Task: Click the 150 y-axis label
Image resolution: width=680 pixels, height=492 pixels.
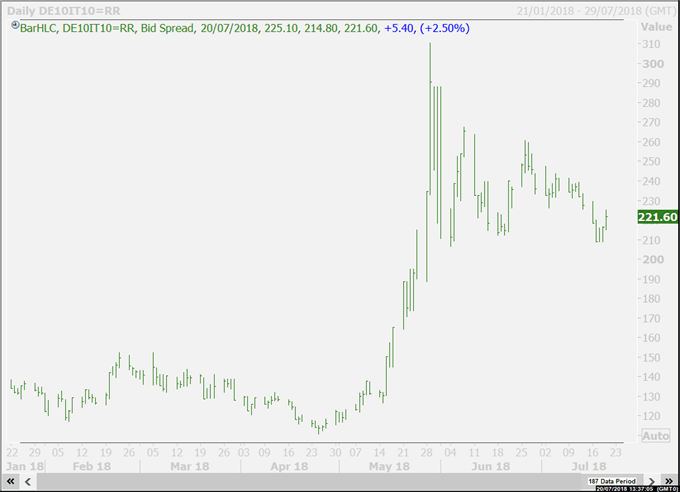Action: tap(651, 358)
